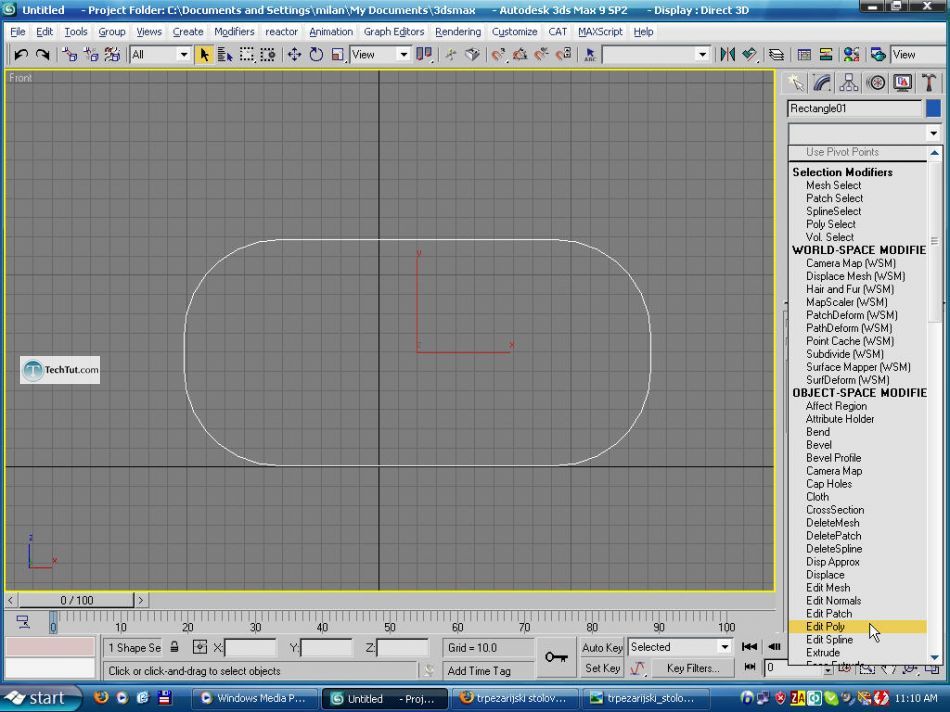Toggle the Selection Lock padlock
Screen dimensions: 950x712
pos(174,647)
